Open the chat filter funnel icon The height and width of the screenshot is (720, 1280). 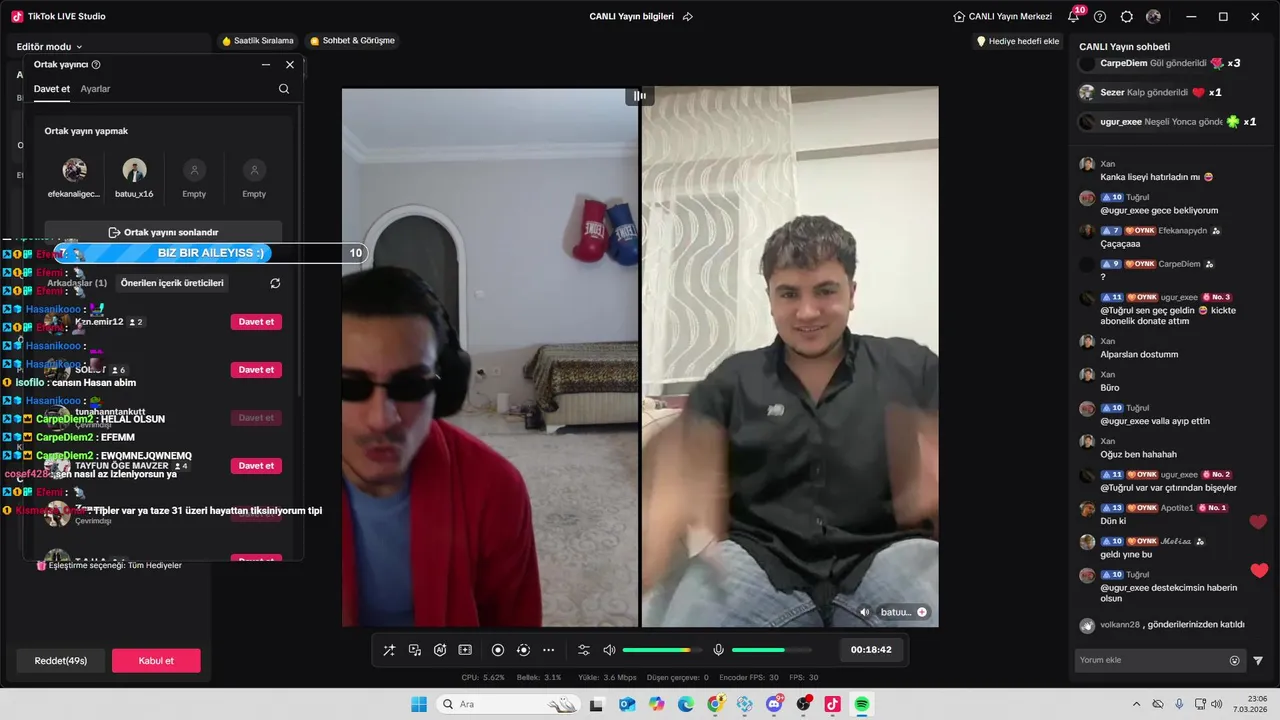point(1258,660)
